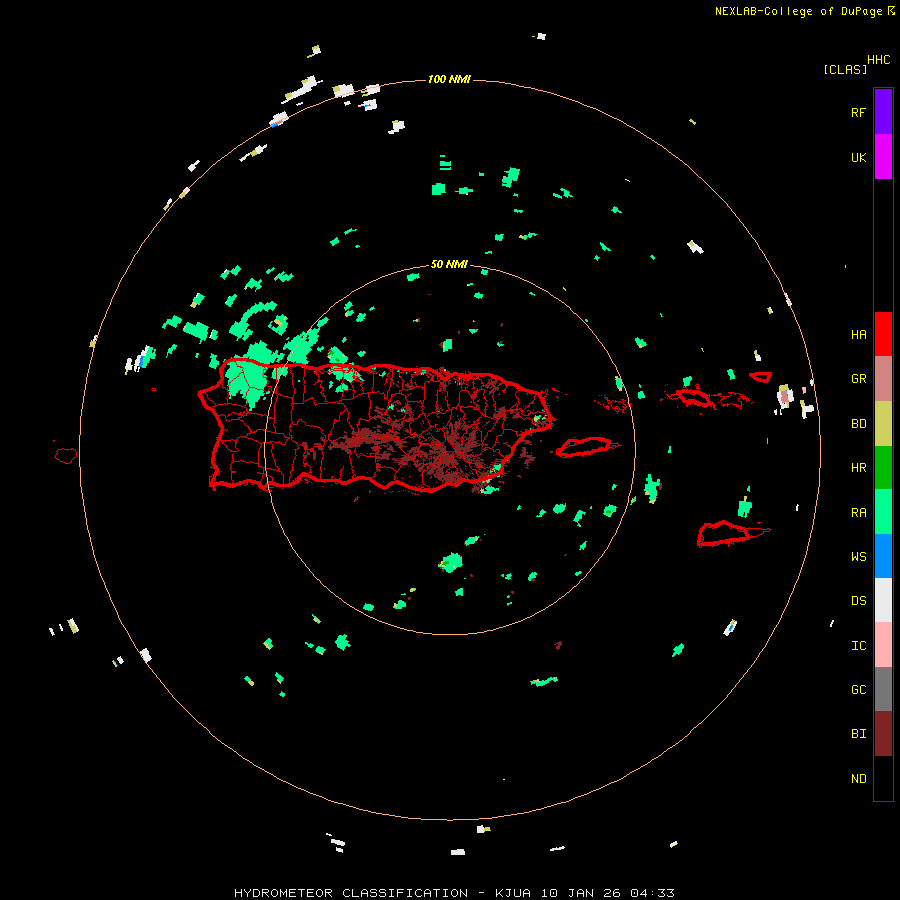Screen dimensions: 900x900
Task: Click the 50 NMI range ring label
Action: click(449, 264)
